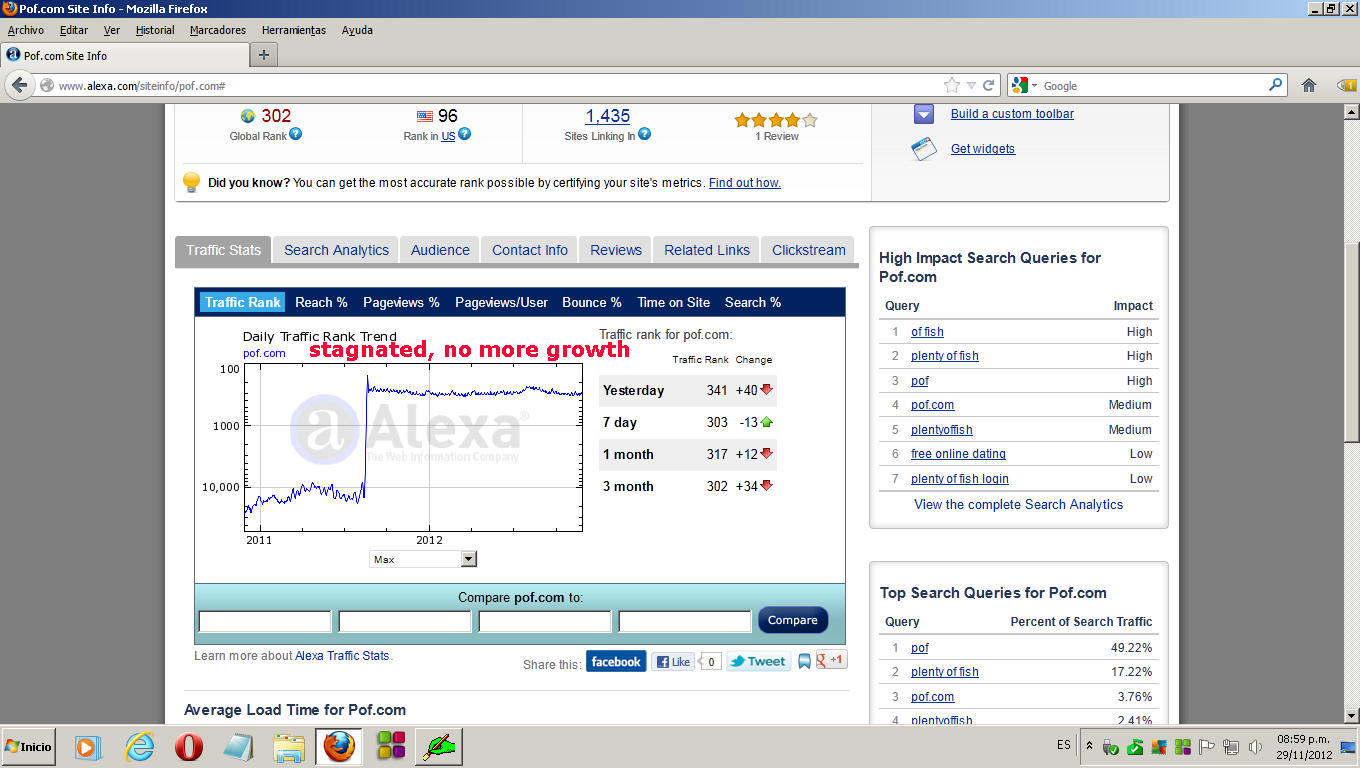The width and height of the screenshot is (1360, 768).
Task: Click the Inicio start button
Action: (28, 747)
